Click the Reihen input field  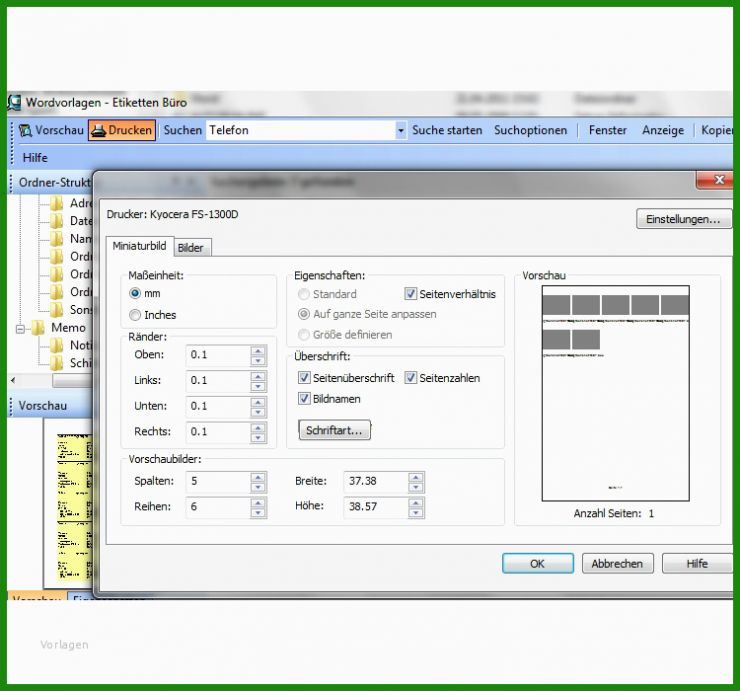coord(218,507)
